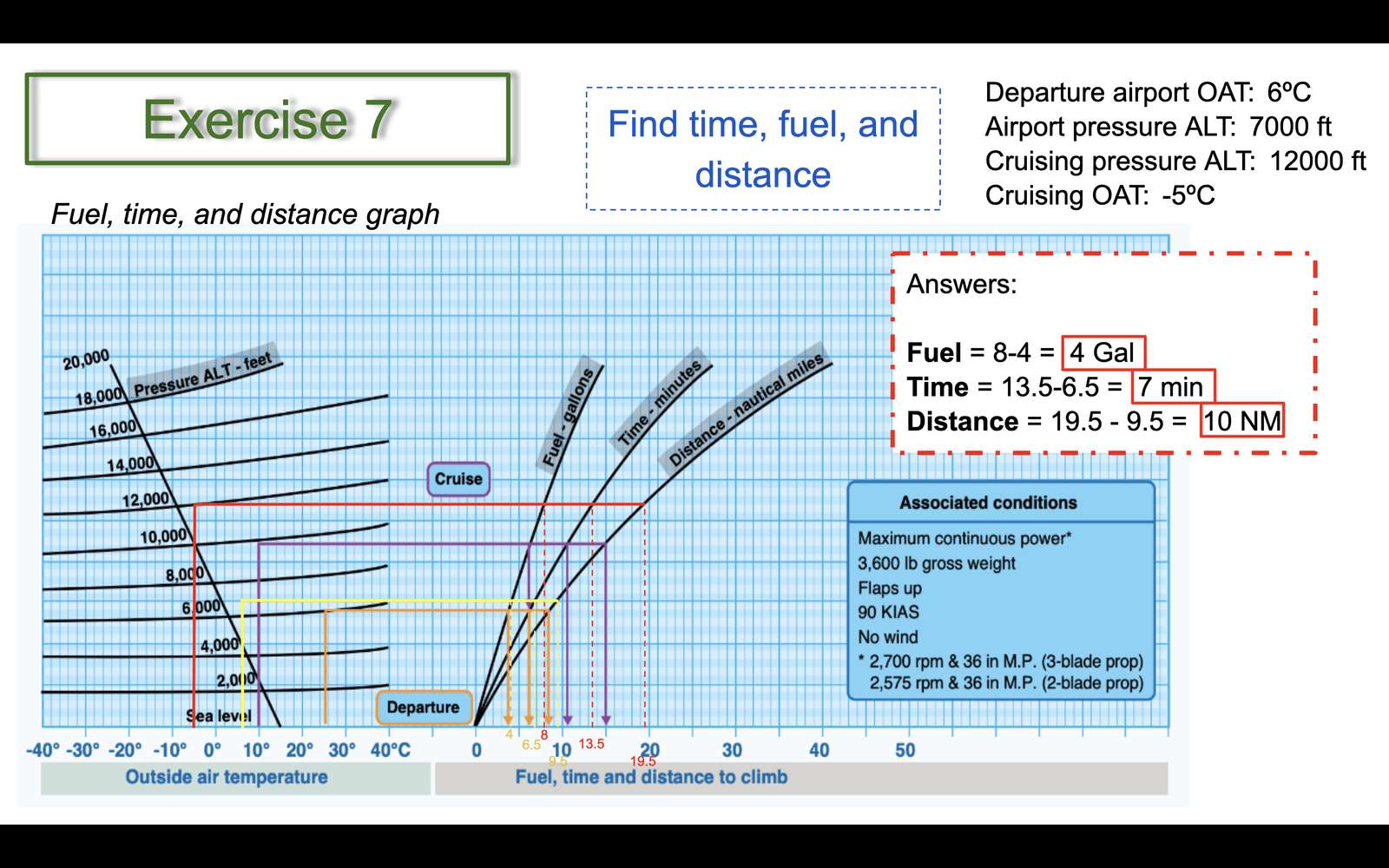Viewport: 1389px width, 868px height.
Task: Click "Maximum continuous power*" condition
Action: 964,538
